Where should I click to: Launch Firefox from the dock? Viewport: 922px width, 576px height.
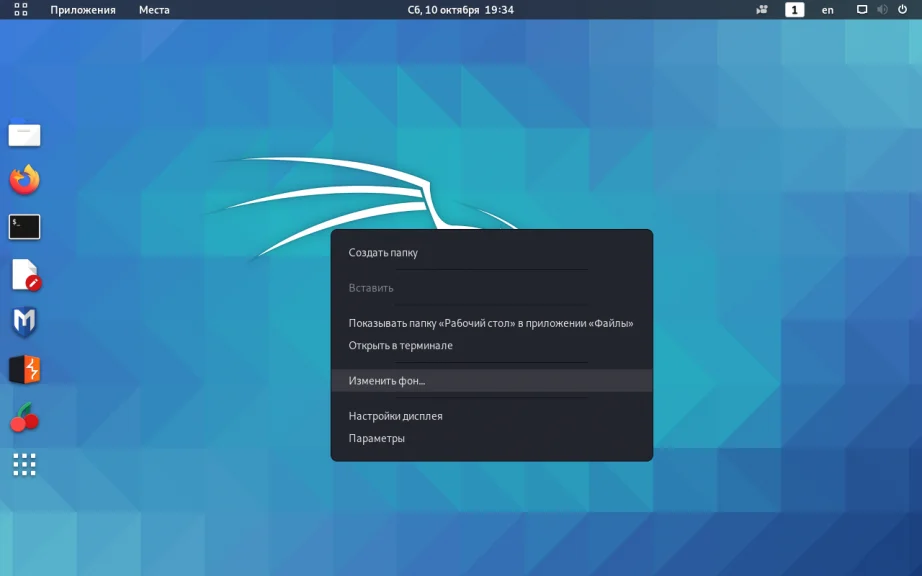24,180
